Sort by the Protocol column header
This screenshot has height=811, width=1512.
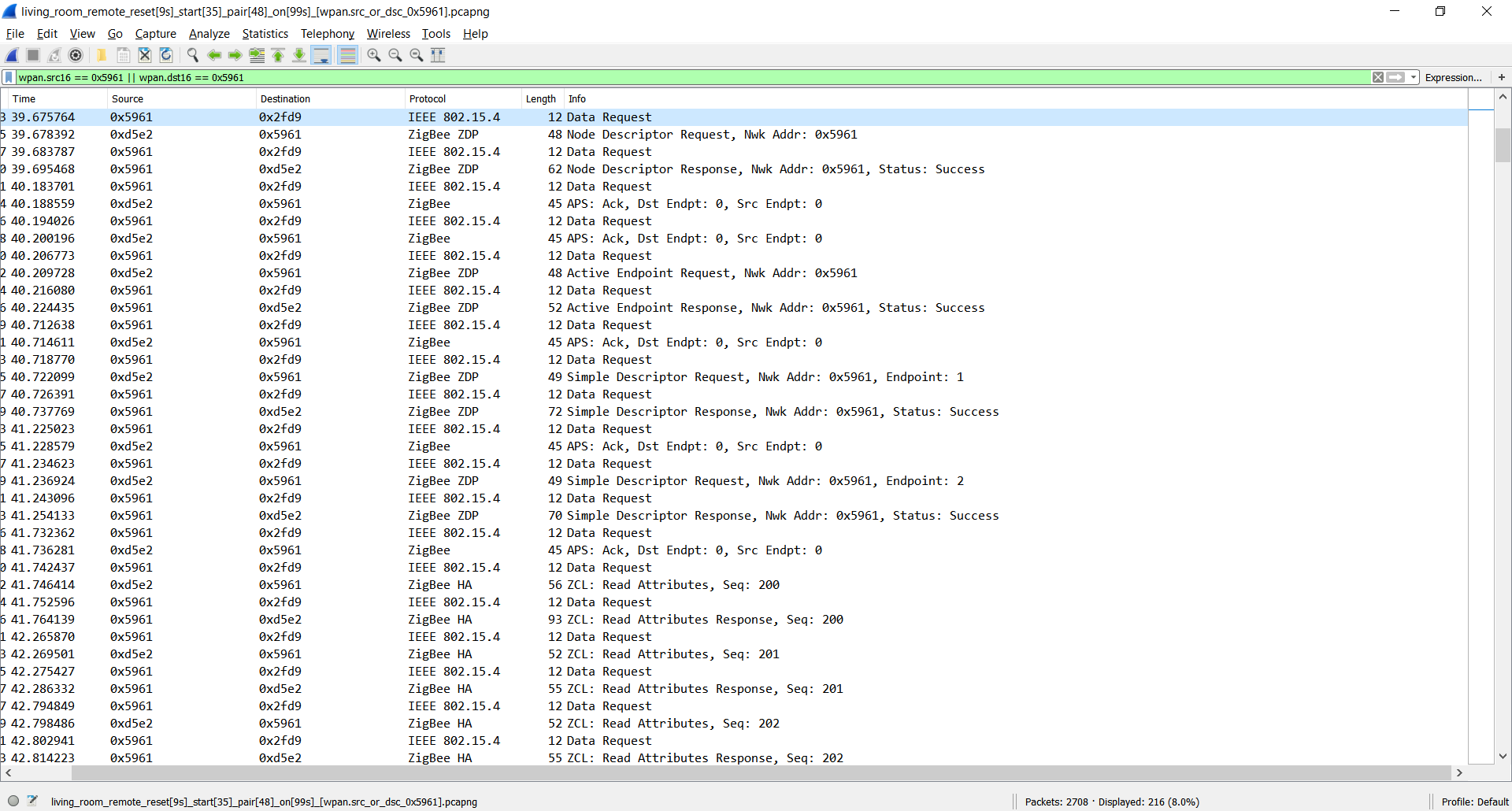coord(464,98)
